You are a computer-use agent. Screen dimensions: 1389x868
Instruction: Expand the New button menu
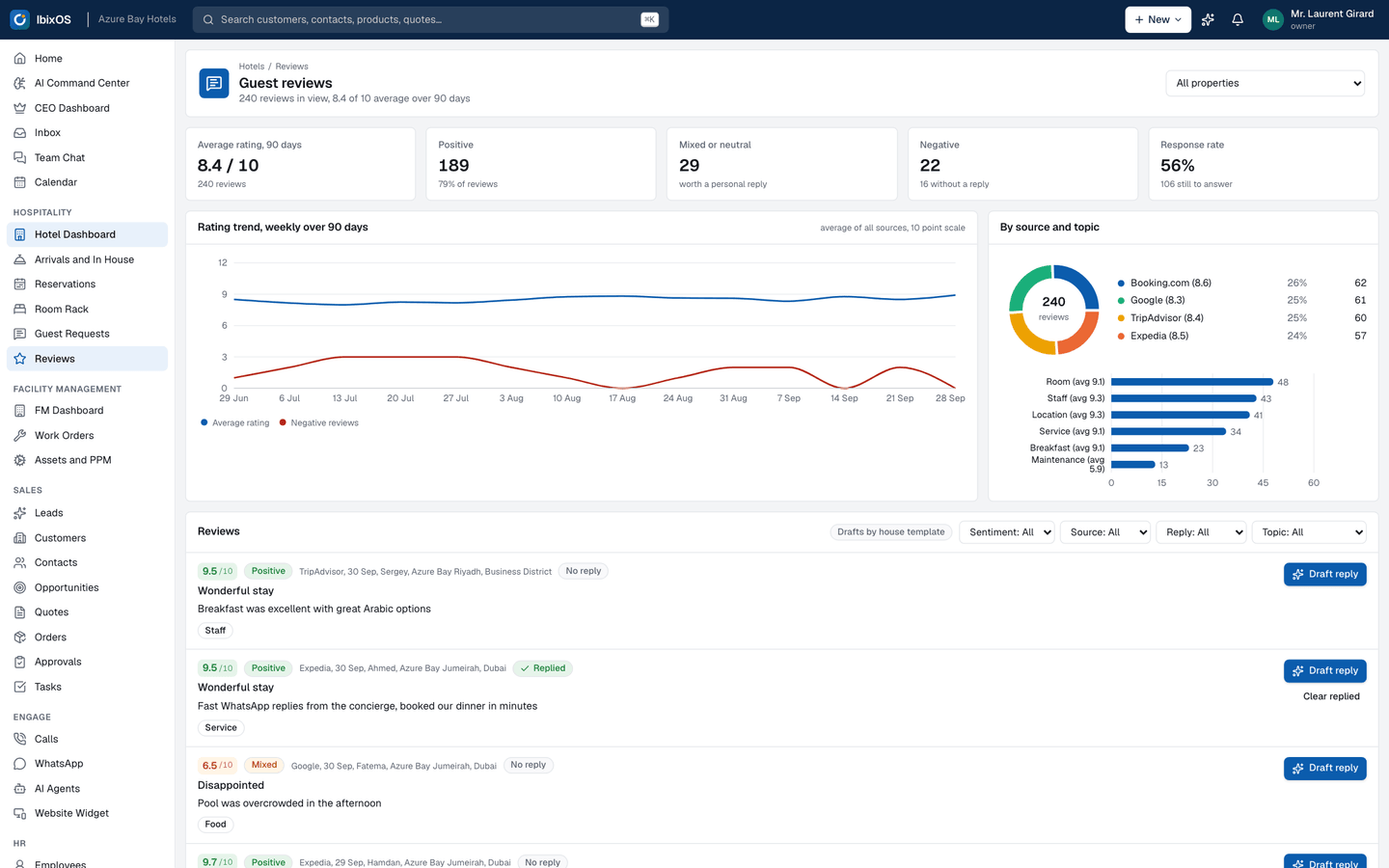tap(1157, 19)
